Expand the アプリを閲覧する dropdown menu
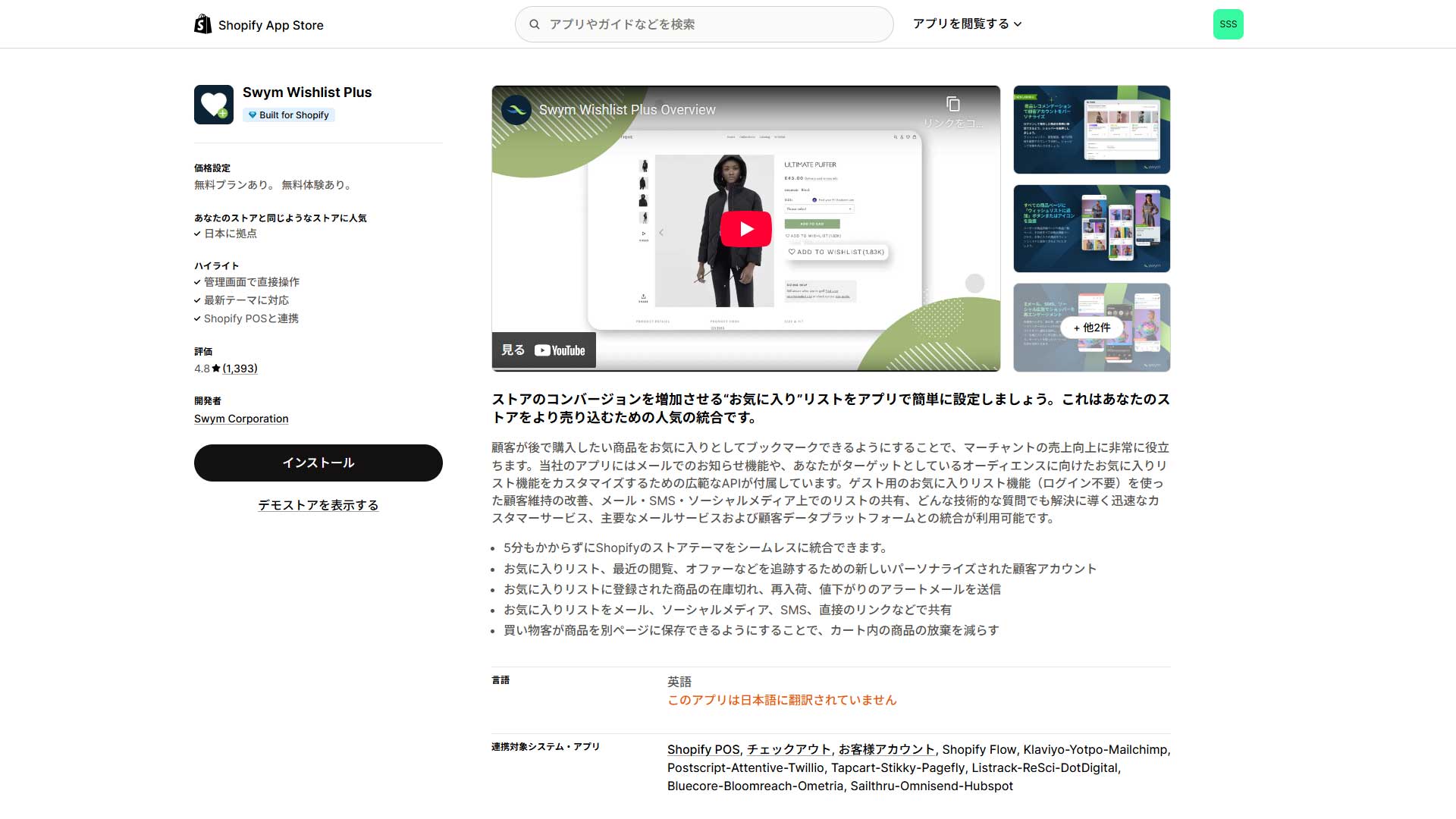Viewport: 1456px width, 819px height. pos(967,24)
